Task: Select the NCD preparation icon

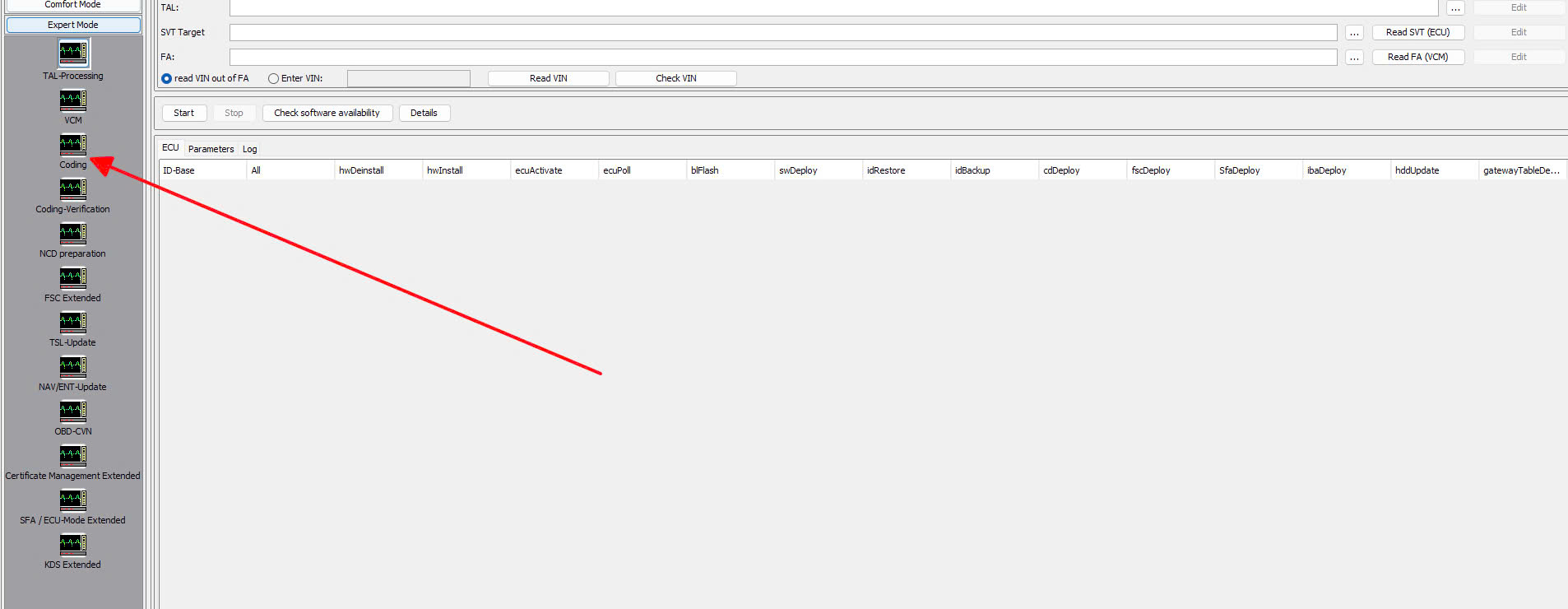Action: 73,233
